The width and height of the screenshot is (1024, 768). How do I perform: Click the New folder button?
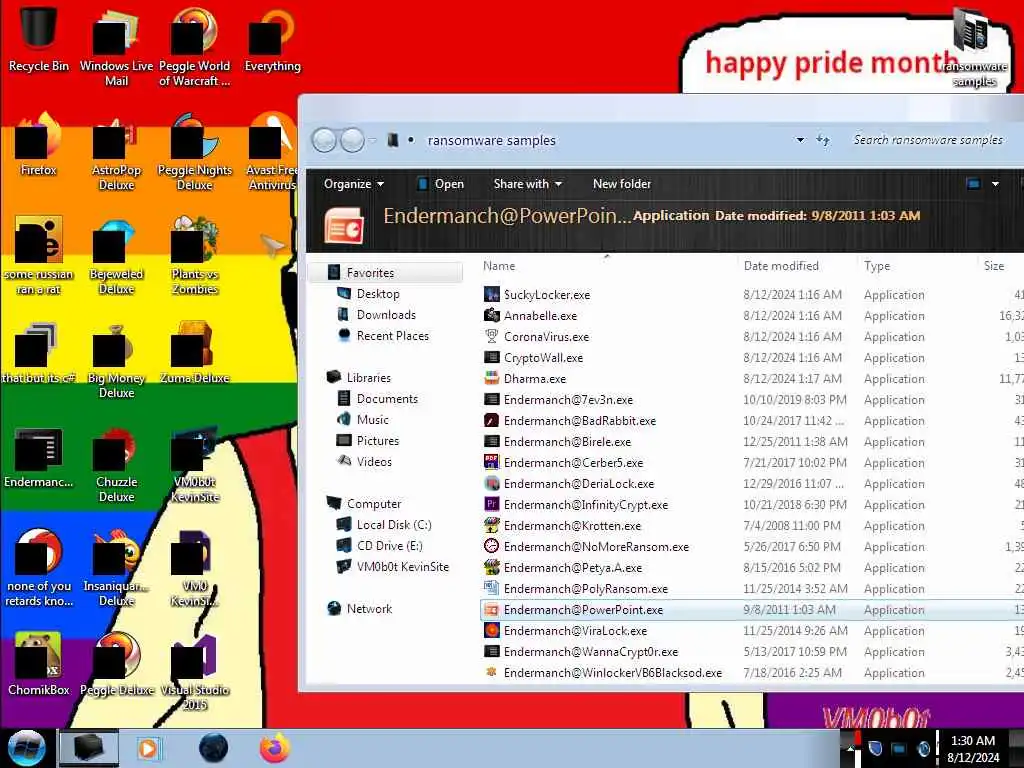622,184
